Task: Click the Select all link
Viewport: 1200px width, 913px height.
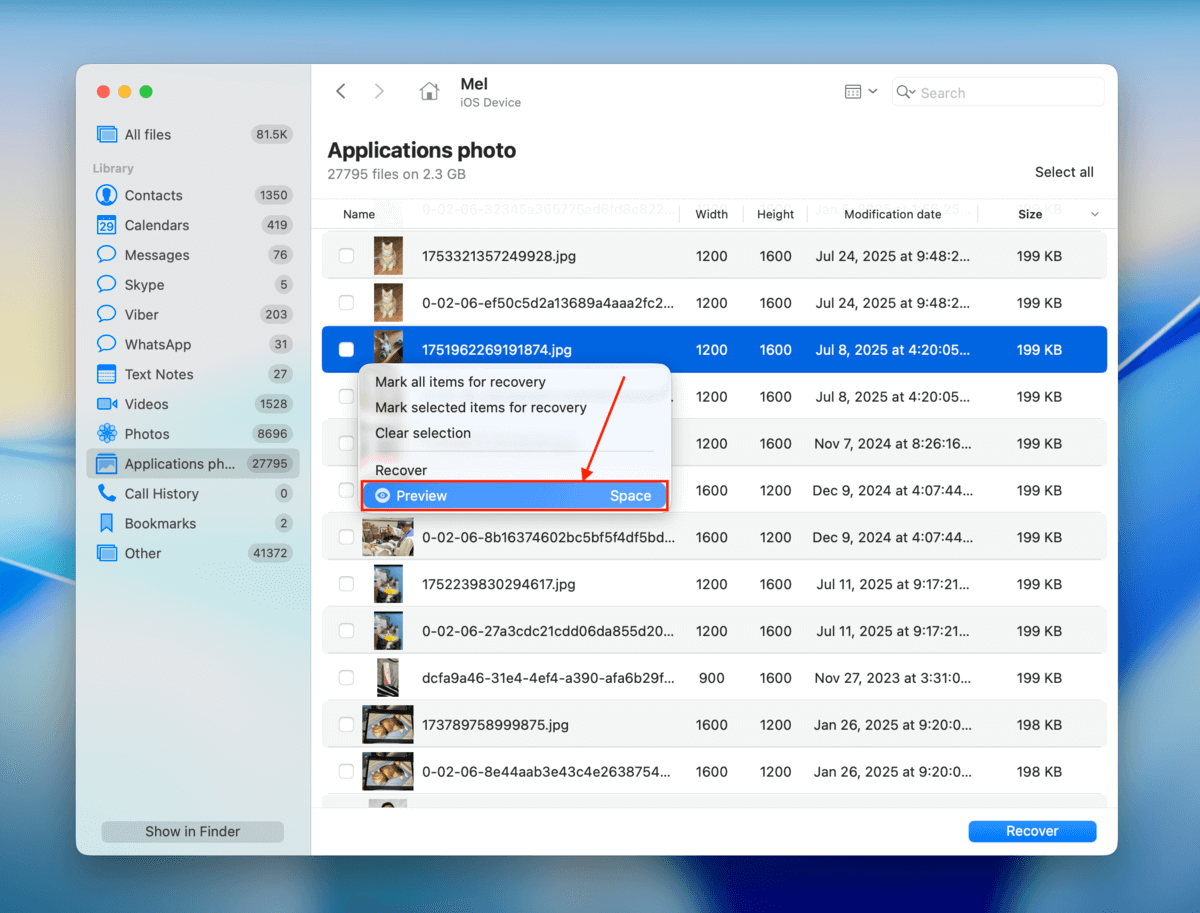Action: coord(1063,171)
